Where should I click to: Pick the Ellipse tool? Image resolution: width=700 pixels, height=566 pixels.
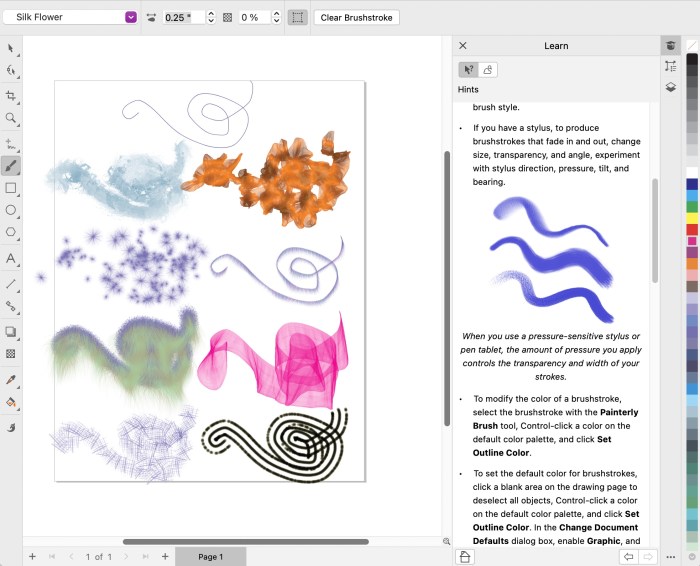coord(11,210)
